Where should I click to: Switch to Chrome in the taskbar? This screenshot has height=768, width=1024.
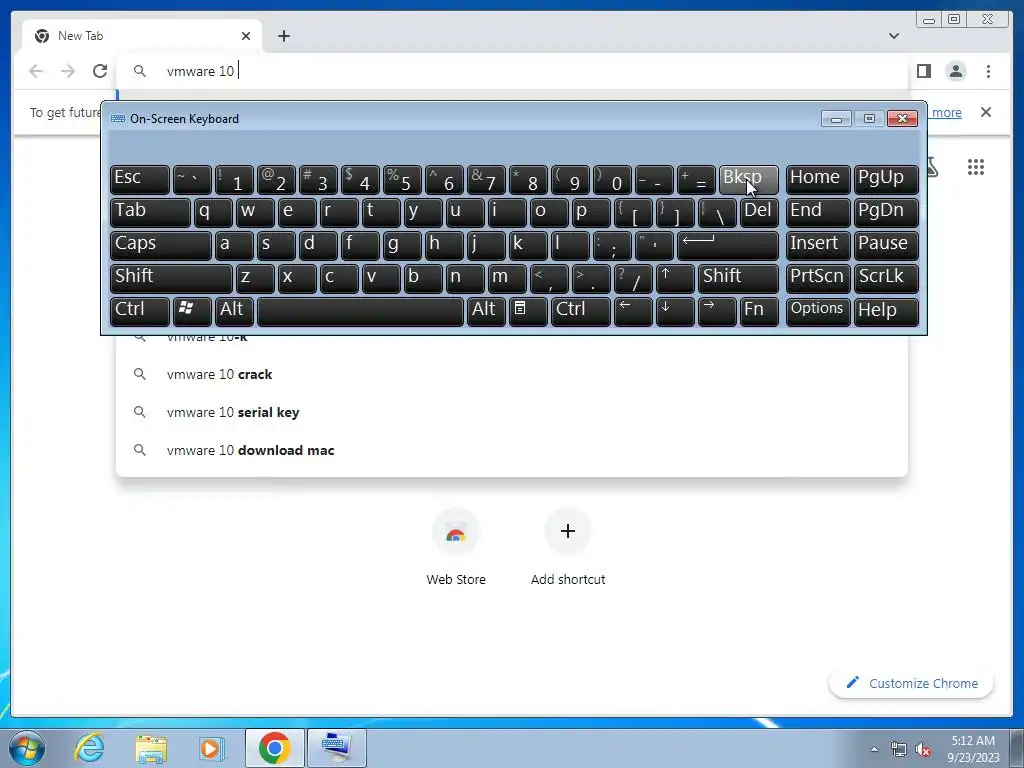274,748
